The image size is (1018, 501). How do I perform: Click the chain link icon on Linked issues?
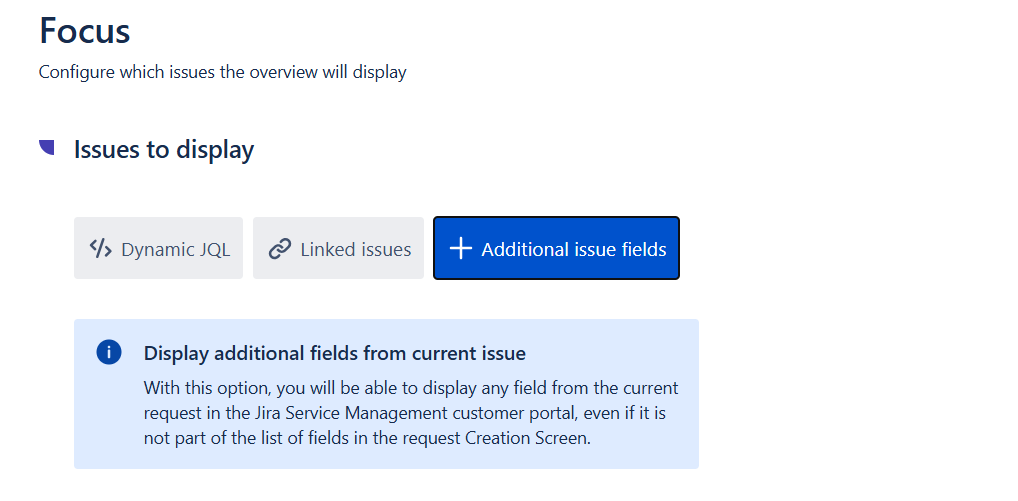[280, 249]
